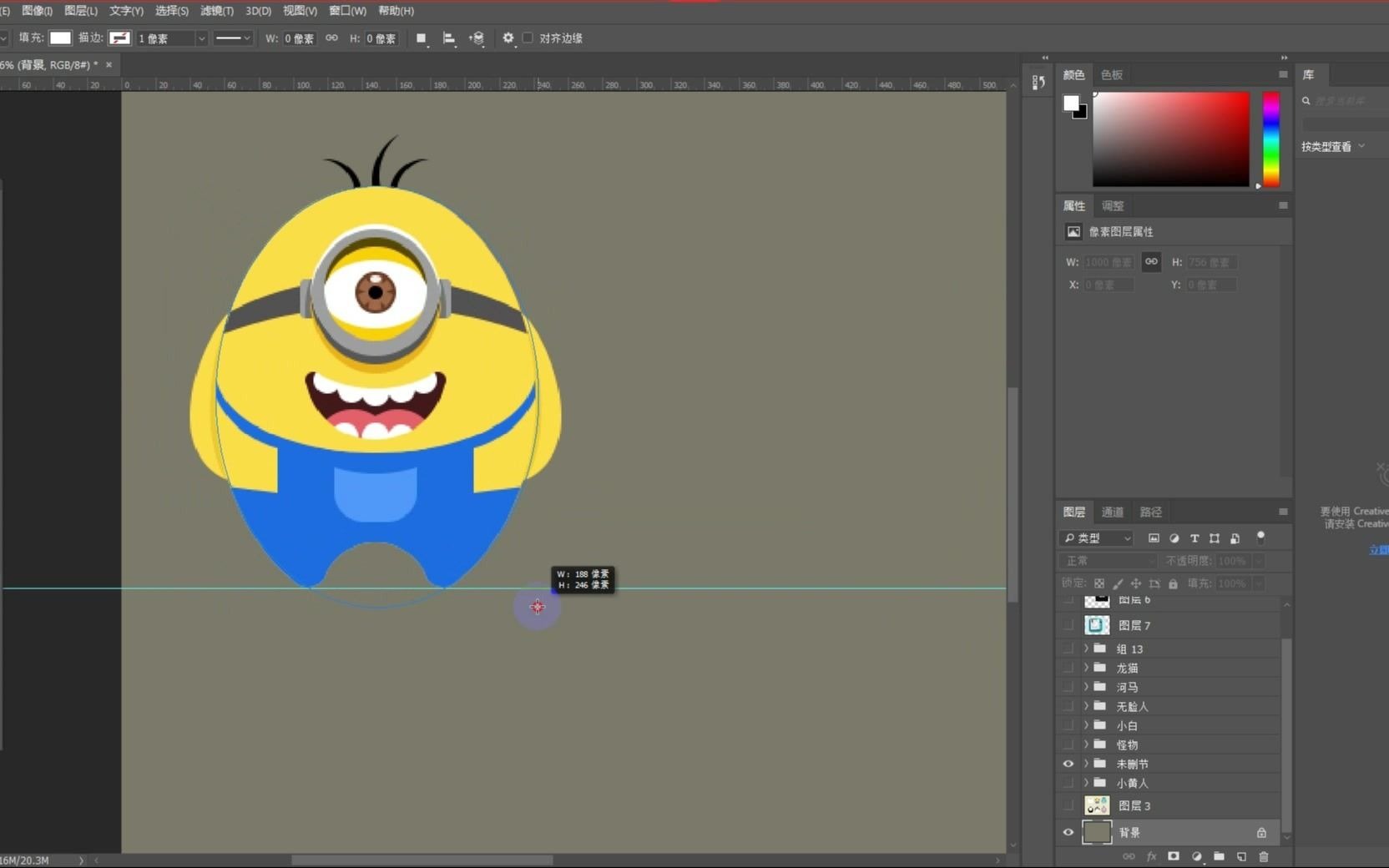Toggle layer filtering switch

(x=1260, y=537)
